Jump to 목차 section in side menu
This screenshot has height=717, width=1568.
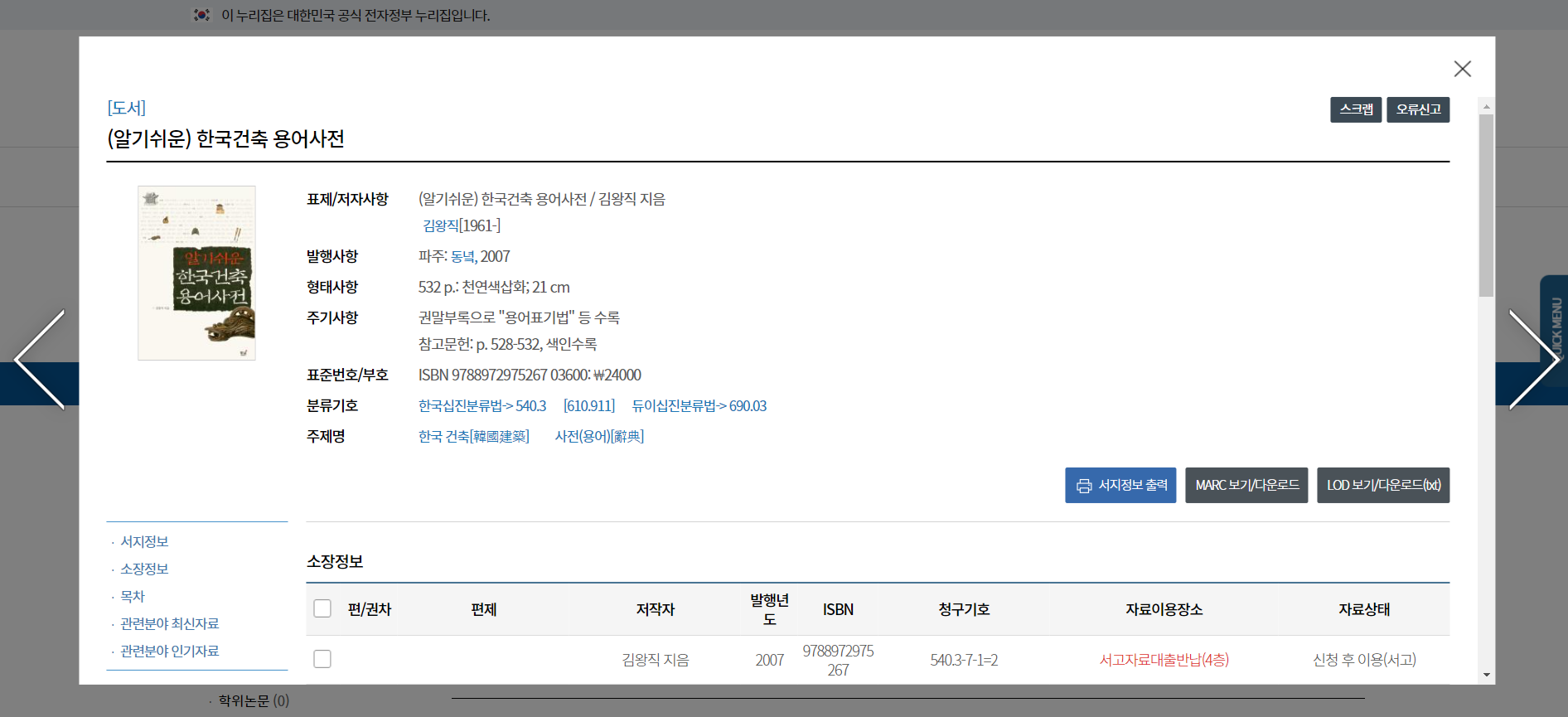click(133, 596)
